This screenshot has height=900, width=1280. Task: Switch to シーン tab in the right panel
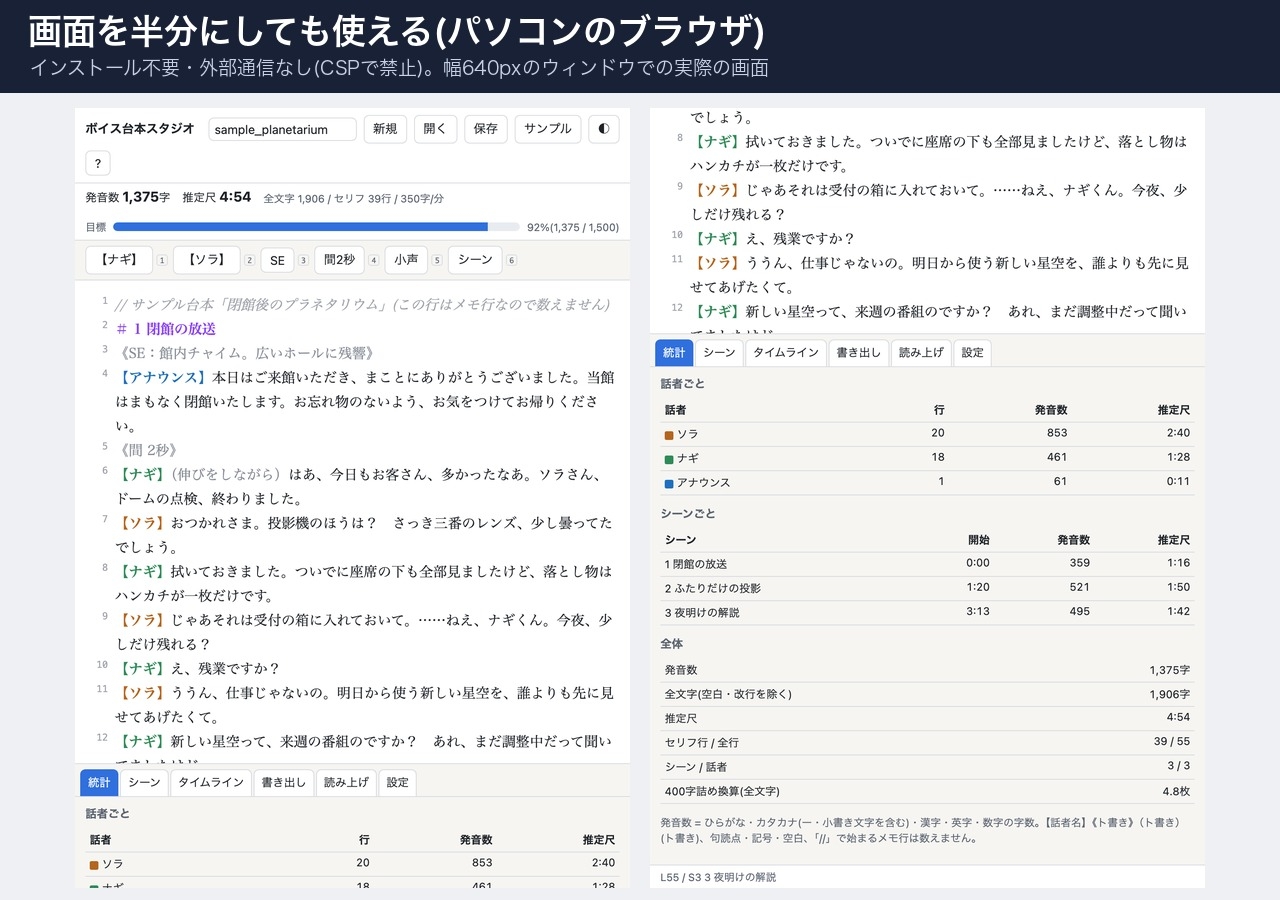click(719, 353)
